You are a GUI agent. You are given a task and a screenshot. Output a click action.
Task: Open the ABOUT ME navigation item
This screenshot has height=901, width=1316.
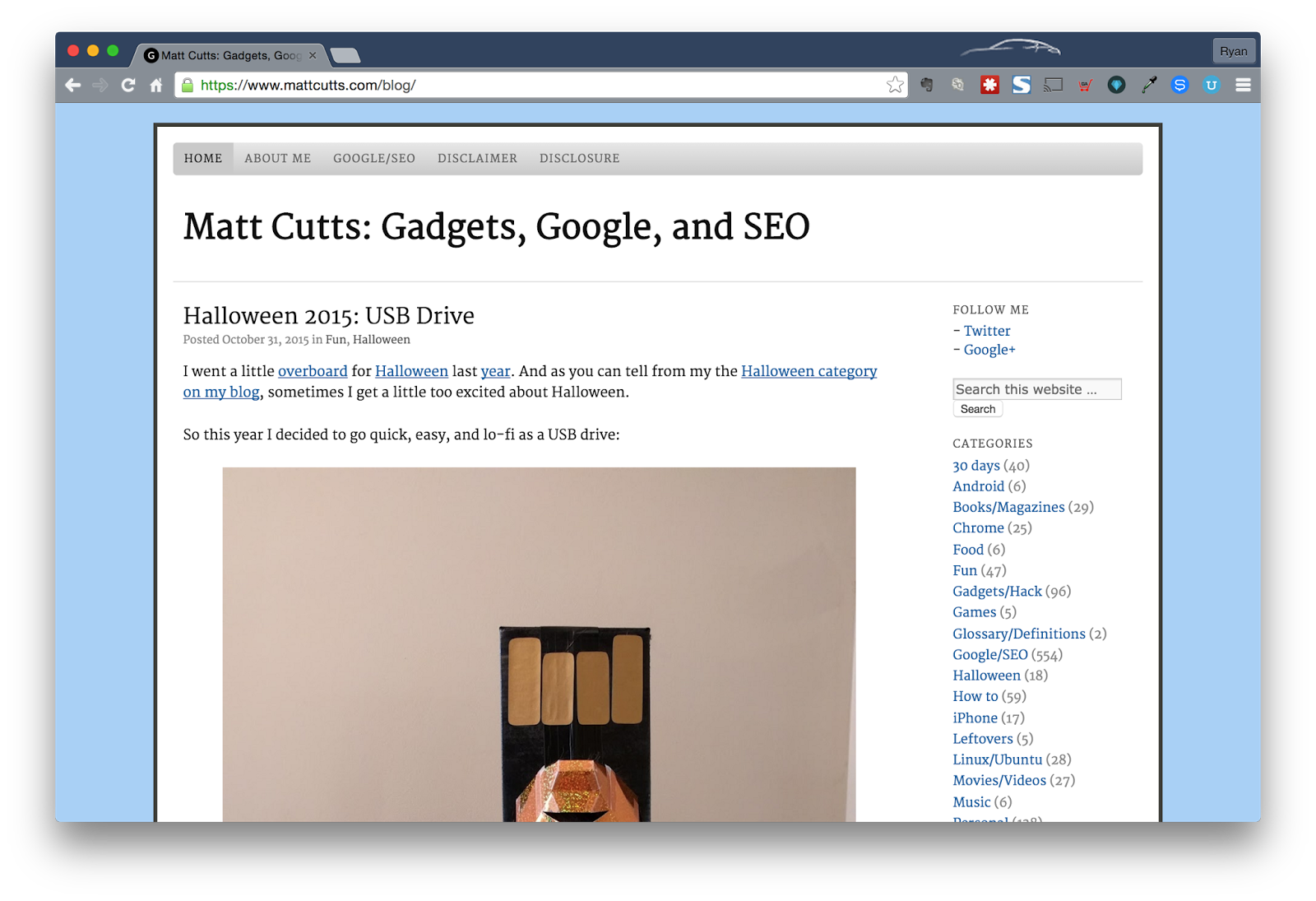click(x=278, y=158)
